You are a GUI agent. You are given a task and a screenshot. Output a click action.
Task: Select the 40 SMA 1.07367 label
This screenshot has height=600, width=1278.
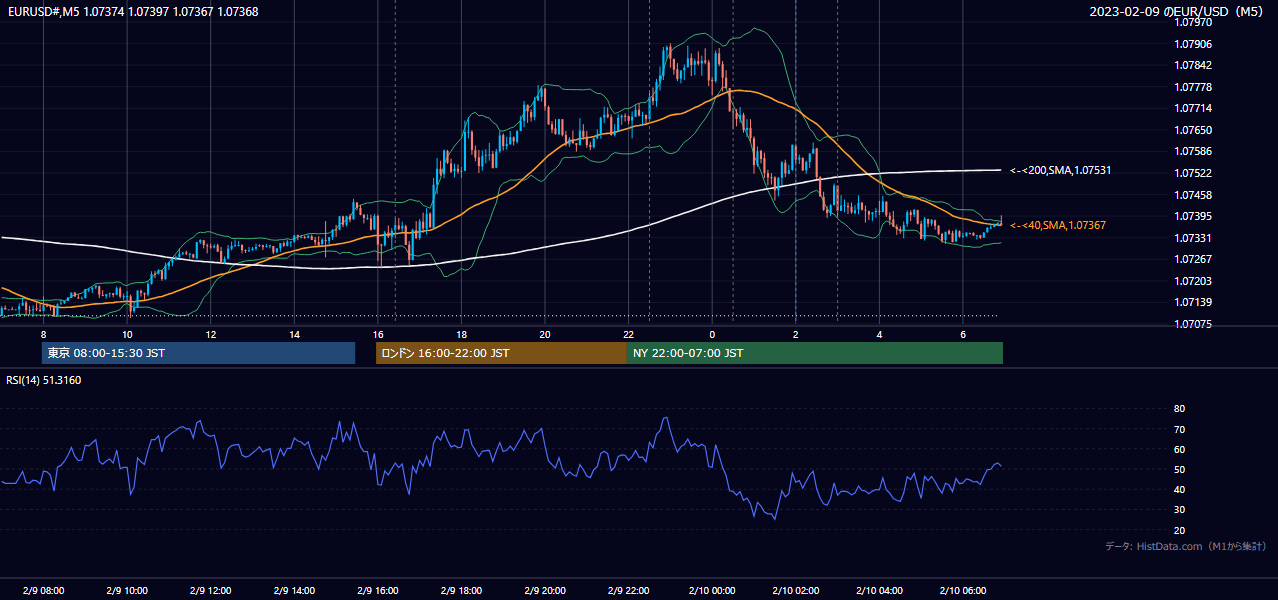(x=1058, y=225)
